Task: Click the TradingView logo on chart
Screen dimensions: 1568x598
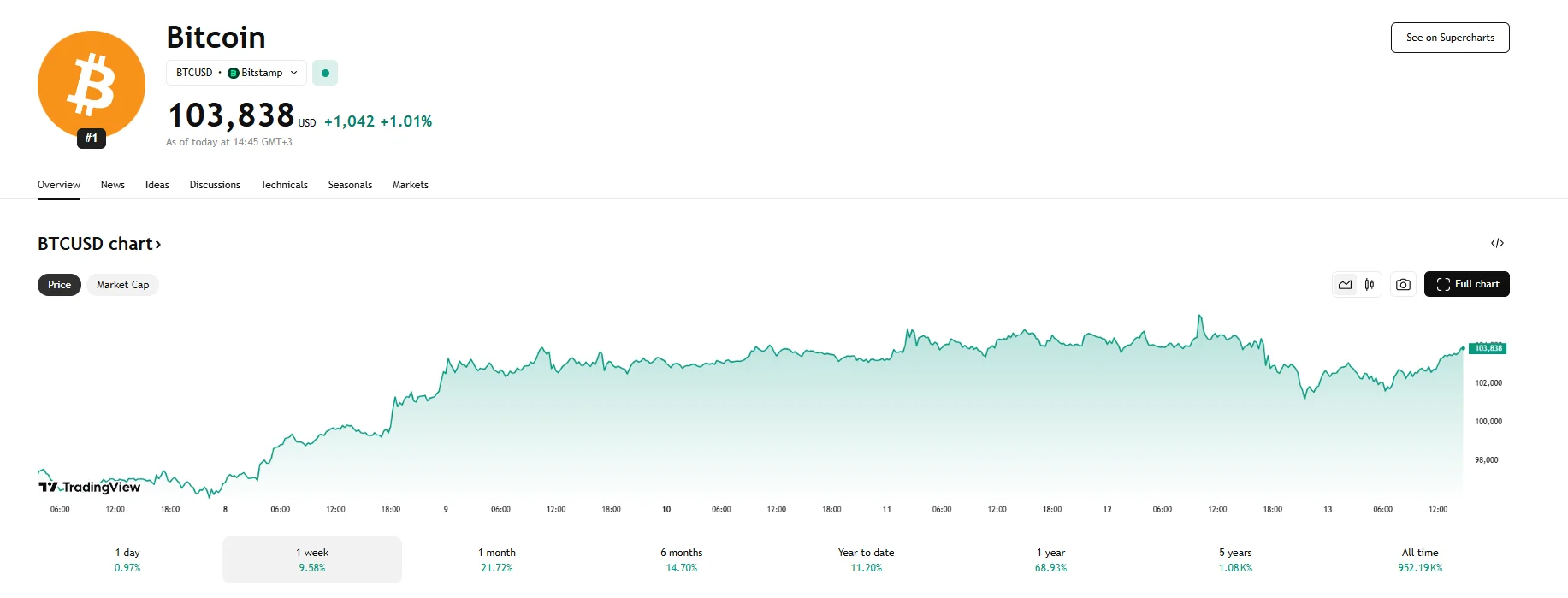Action: (90, 487)
